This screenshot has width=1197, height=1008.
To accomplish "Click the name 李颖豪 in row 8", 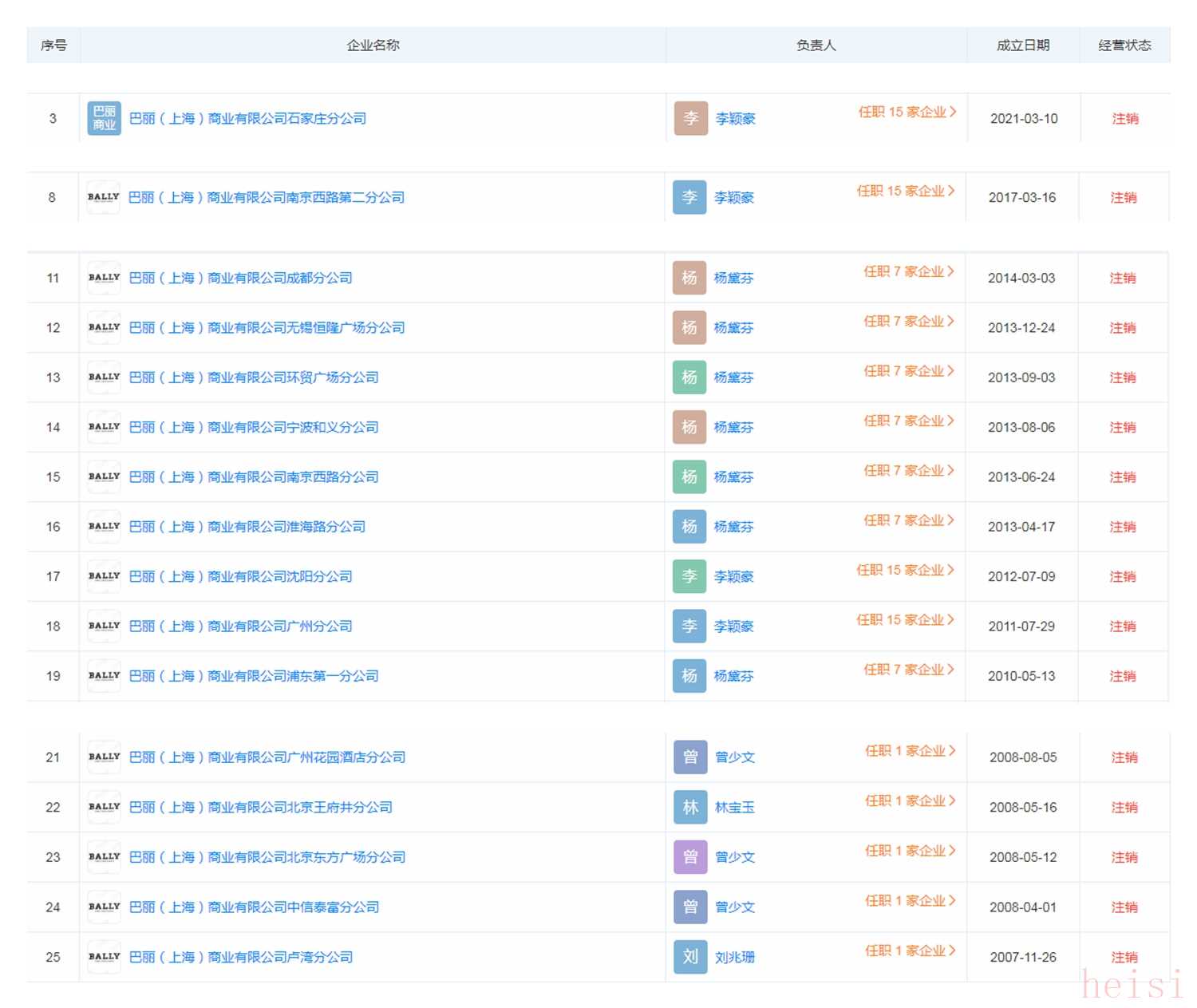I will (733, 198).
